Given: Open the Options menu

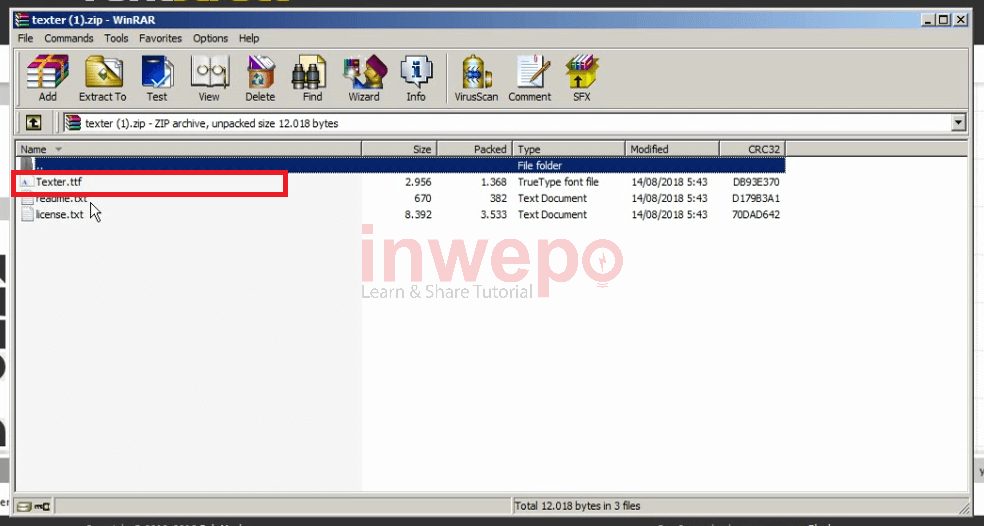Looking at the screenshot, I should 210,38.
